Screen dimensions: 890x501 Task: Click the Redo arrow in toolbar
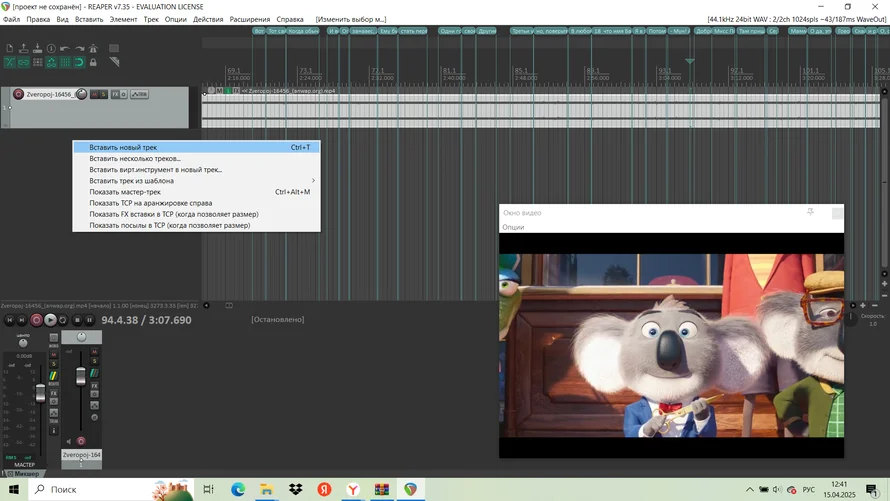(79, 49)
